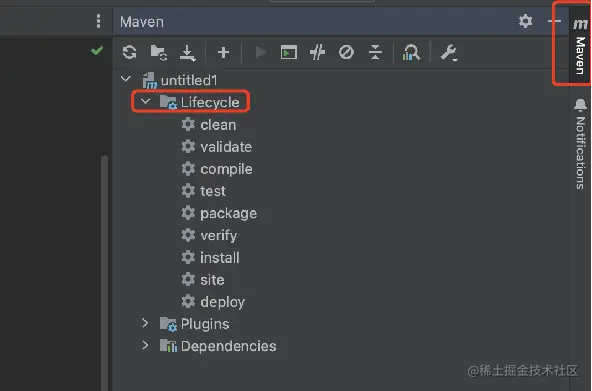Expand the Dependencies node

tap(145, 345)
